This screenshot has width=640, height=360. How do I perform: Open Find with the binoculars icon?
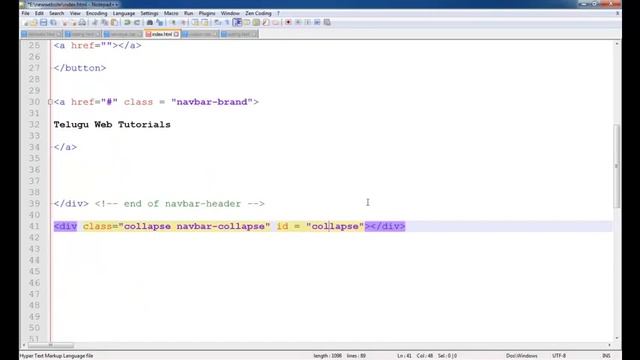pyautogui.click(x=150, y=22)
